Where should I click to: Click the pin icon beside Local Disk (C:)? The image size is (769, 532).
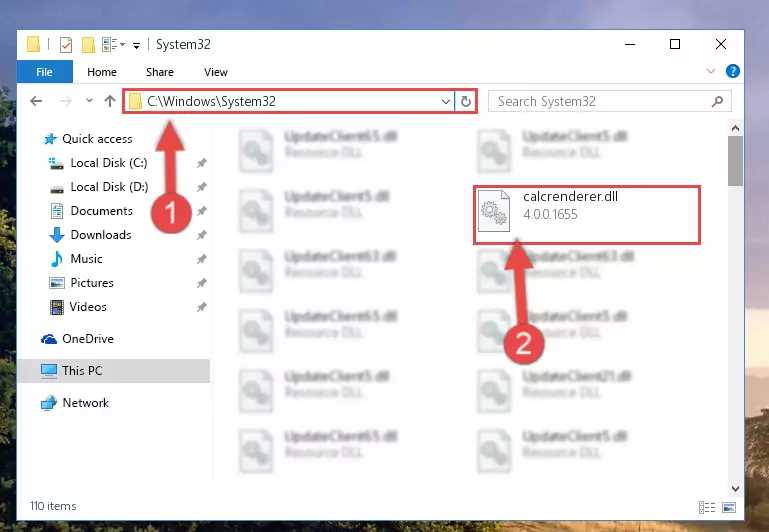[x=202, y=163]
